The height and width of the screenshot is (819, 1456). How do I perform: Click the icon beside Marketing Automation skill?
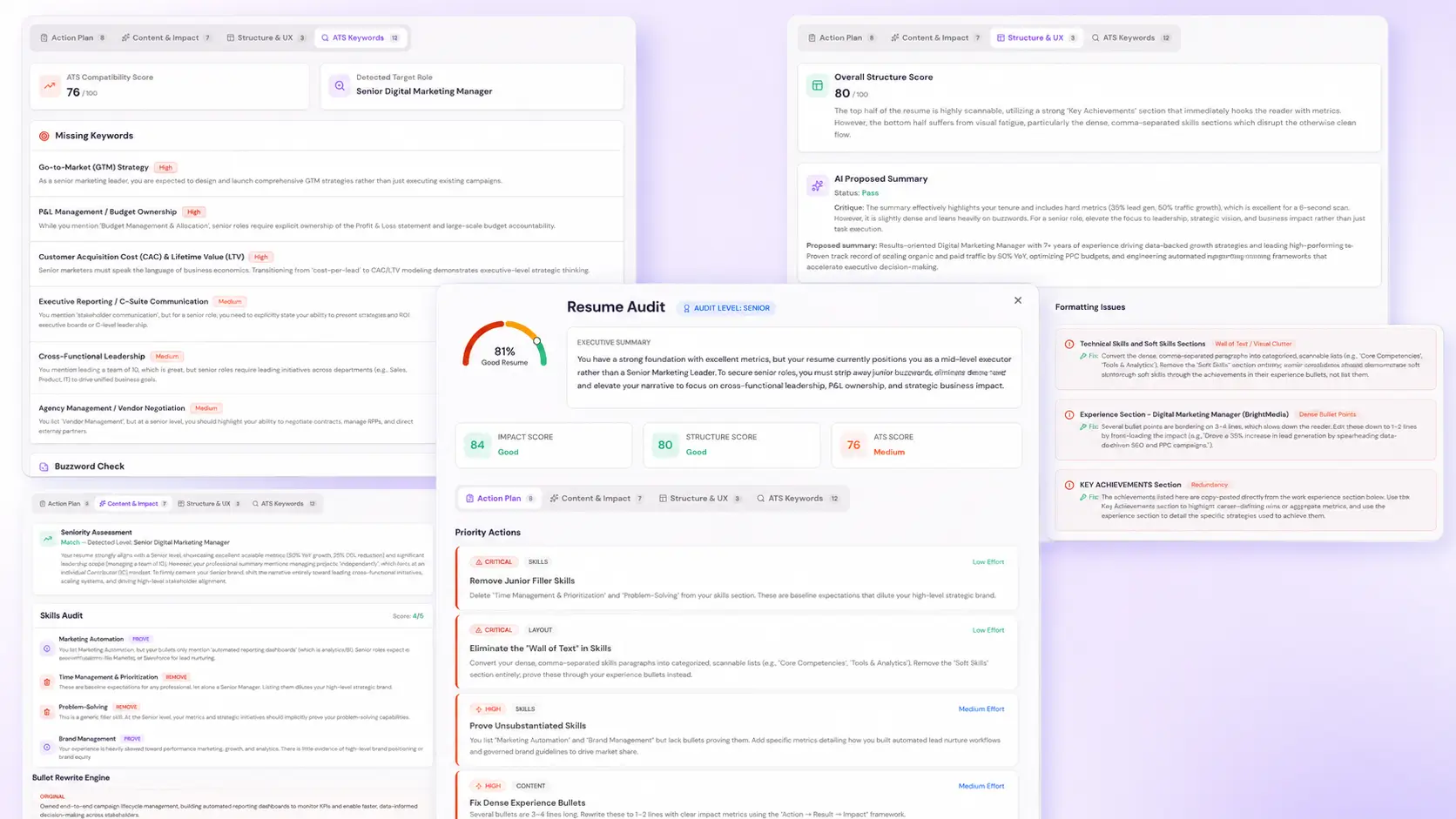[47, 648]
